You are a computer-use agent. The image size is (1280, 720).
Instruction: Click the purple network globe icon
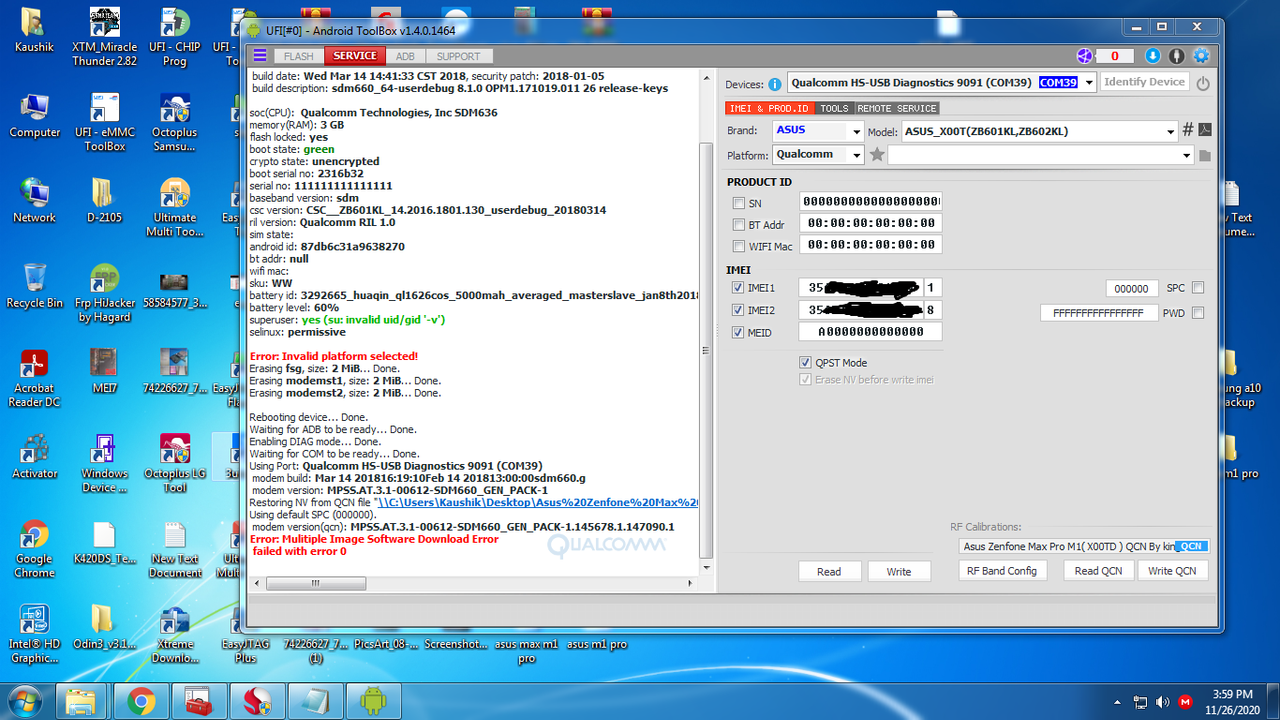click(x=1085, y=56)
